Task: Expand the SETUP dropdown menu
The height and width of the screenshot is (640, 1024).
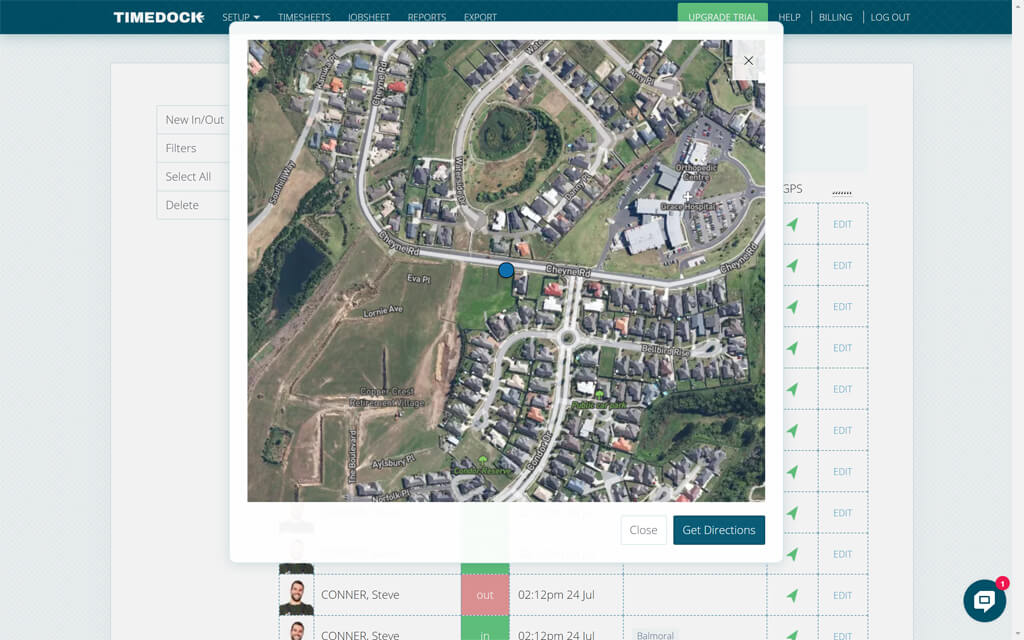Action: click(x=240, y=17)
